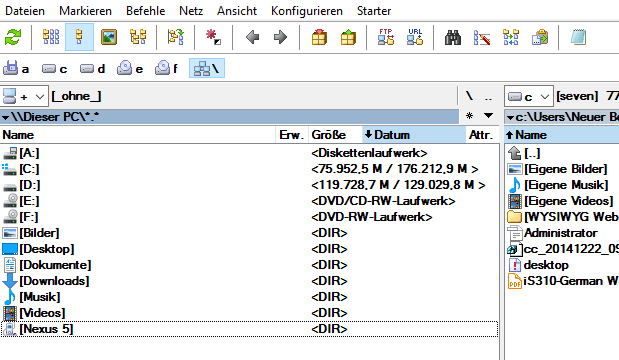This screenshot has height=360, width=619.
Task: Select the [Downloads] folder
Action: 249,281
